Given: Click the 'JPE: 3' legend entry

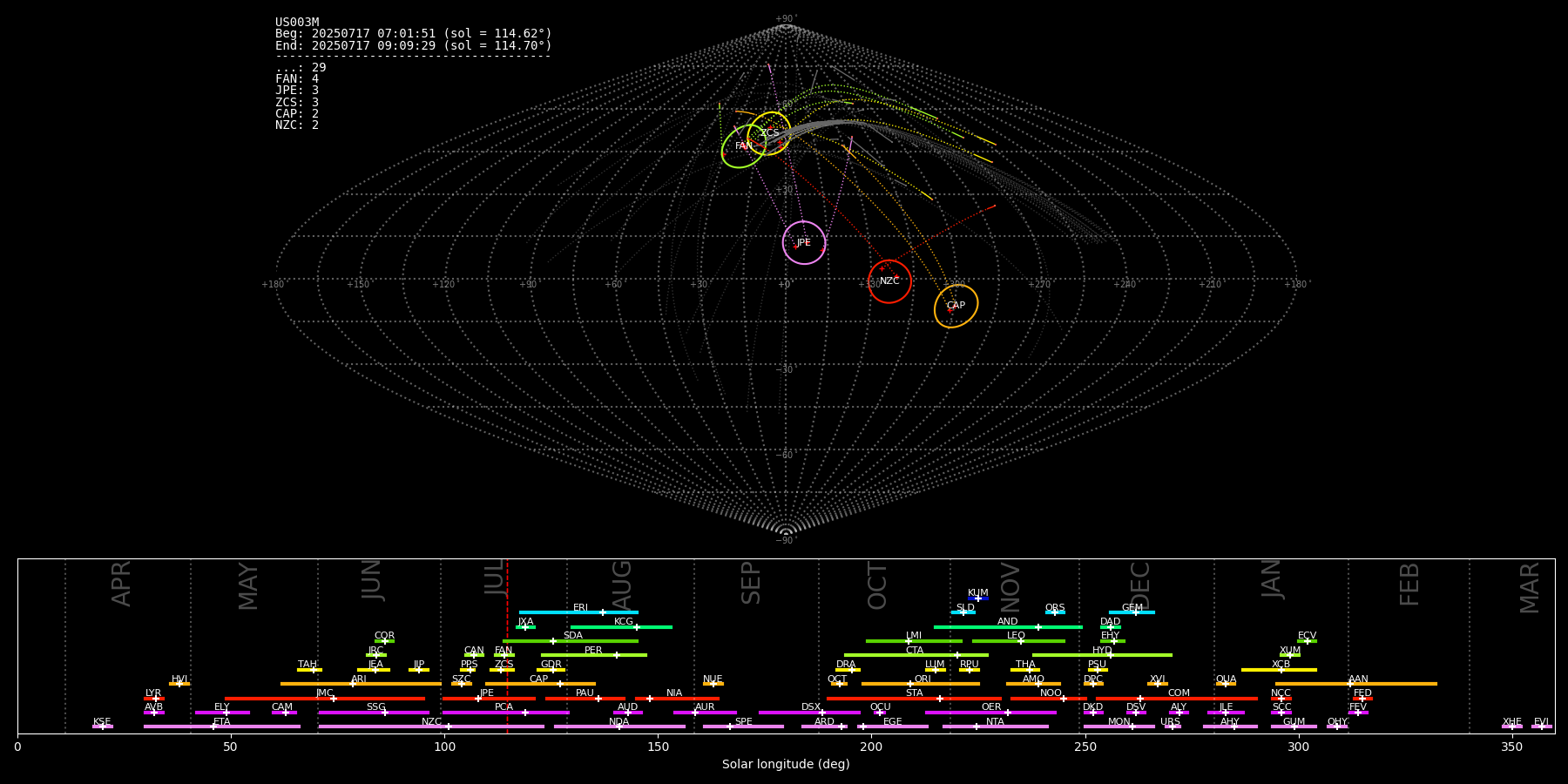Looking at the screenshot, I should [x=297, y=91].
